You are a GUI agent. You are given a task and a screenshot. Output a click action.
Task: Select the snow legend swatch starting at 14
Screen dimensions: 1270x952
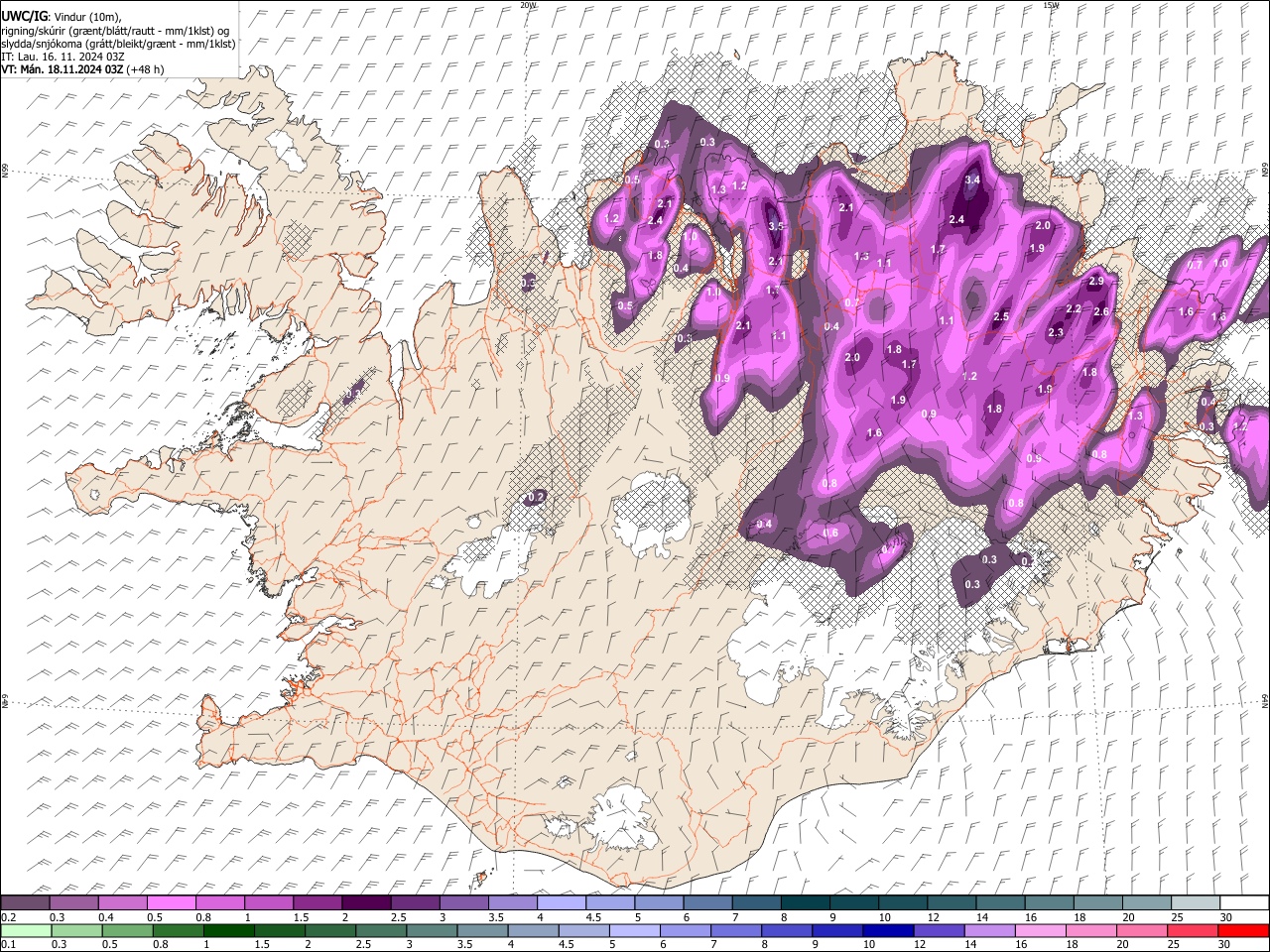pyautogui.click(x=1000, y=902)
